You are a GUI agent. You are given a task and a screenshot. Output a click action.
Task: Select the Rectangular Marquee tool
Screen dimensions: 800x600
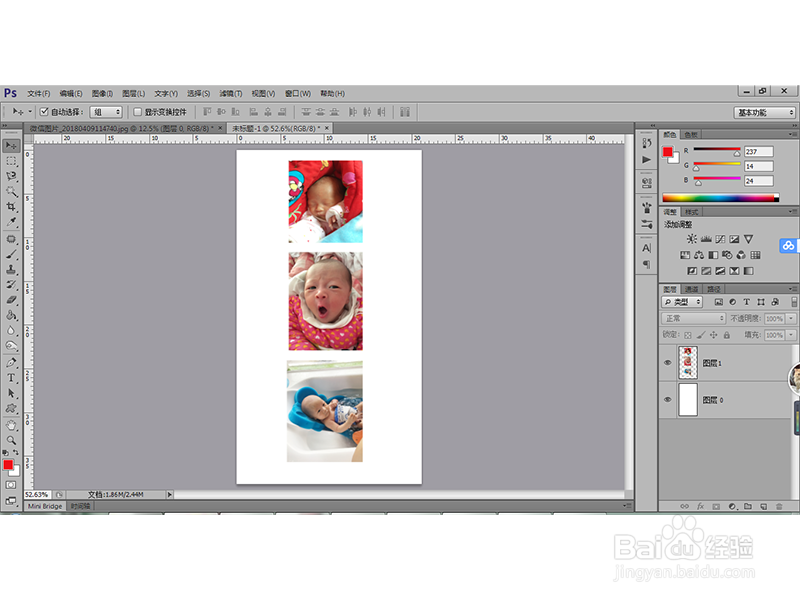tap(11, 161)
